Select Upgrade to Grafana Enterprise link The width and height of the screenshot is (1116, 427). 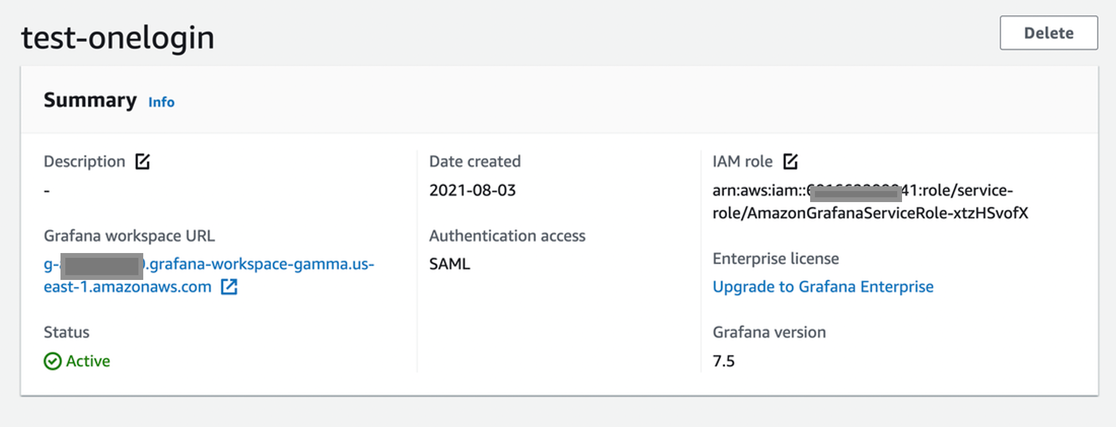[x=822, y=287]
